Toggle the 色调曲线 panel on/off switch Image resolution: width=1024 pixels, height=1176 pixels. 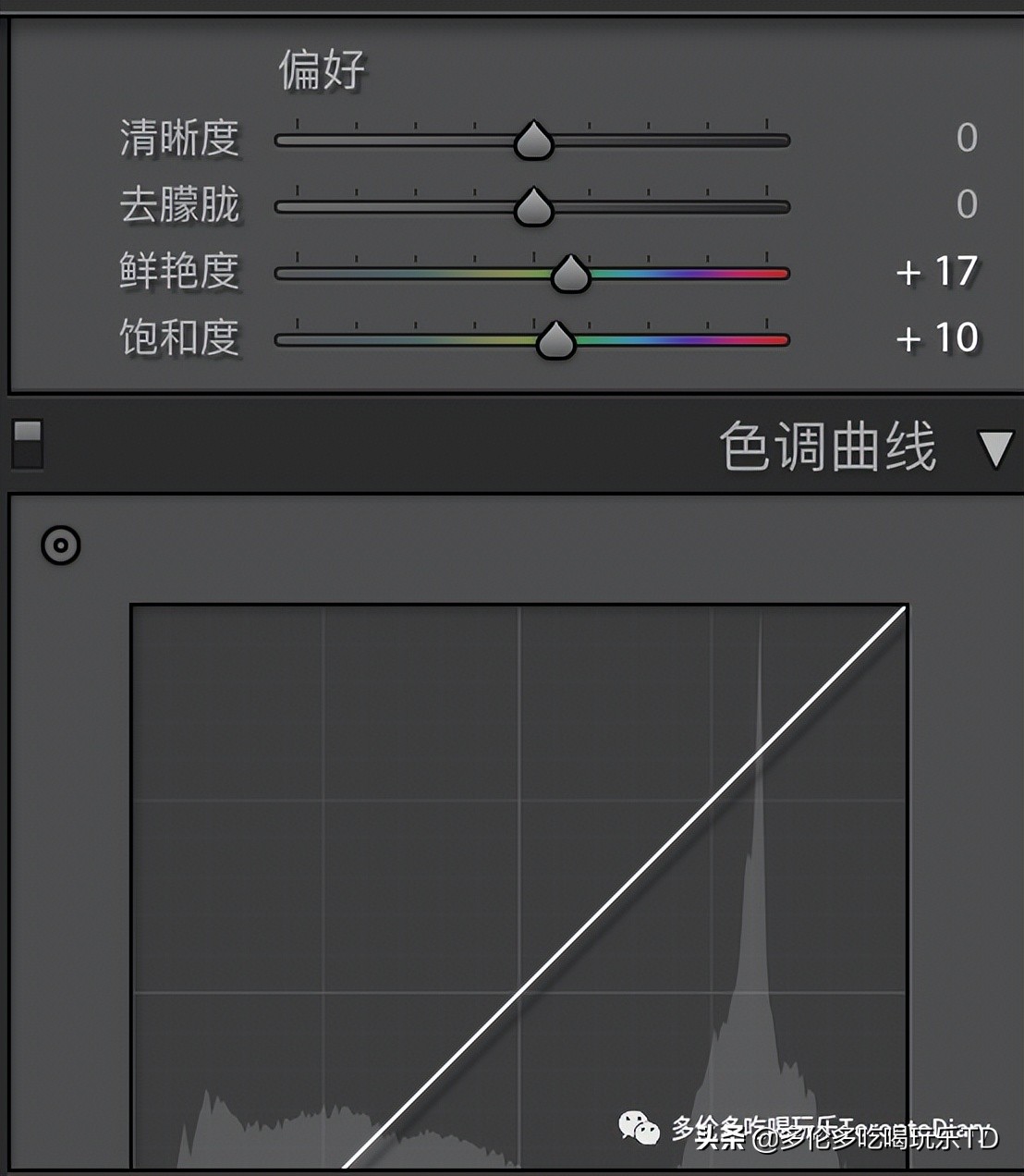tap(28, 444)
